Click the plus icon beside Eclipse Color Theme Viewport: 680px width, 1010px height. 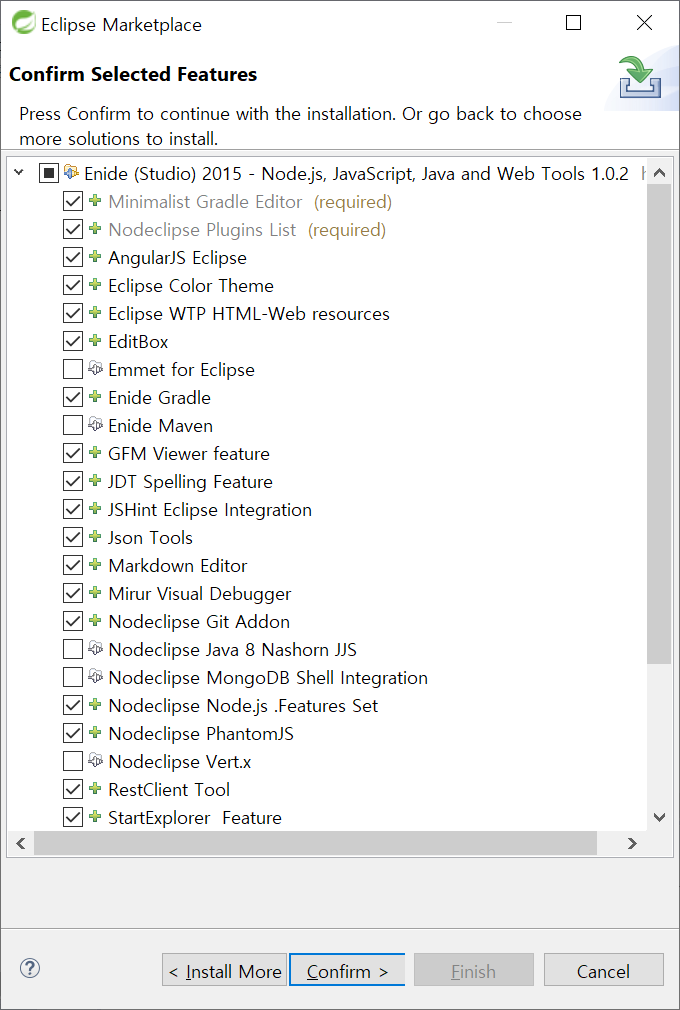[95, 284]
